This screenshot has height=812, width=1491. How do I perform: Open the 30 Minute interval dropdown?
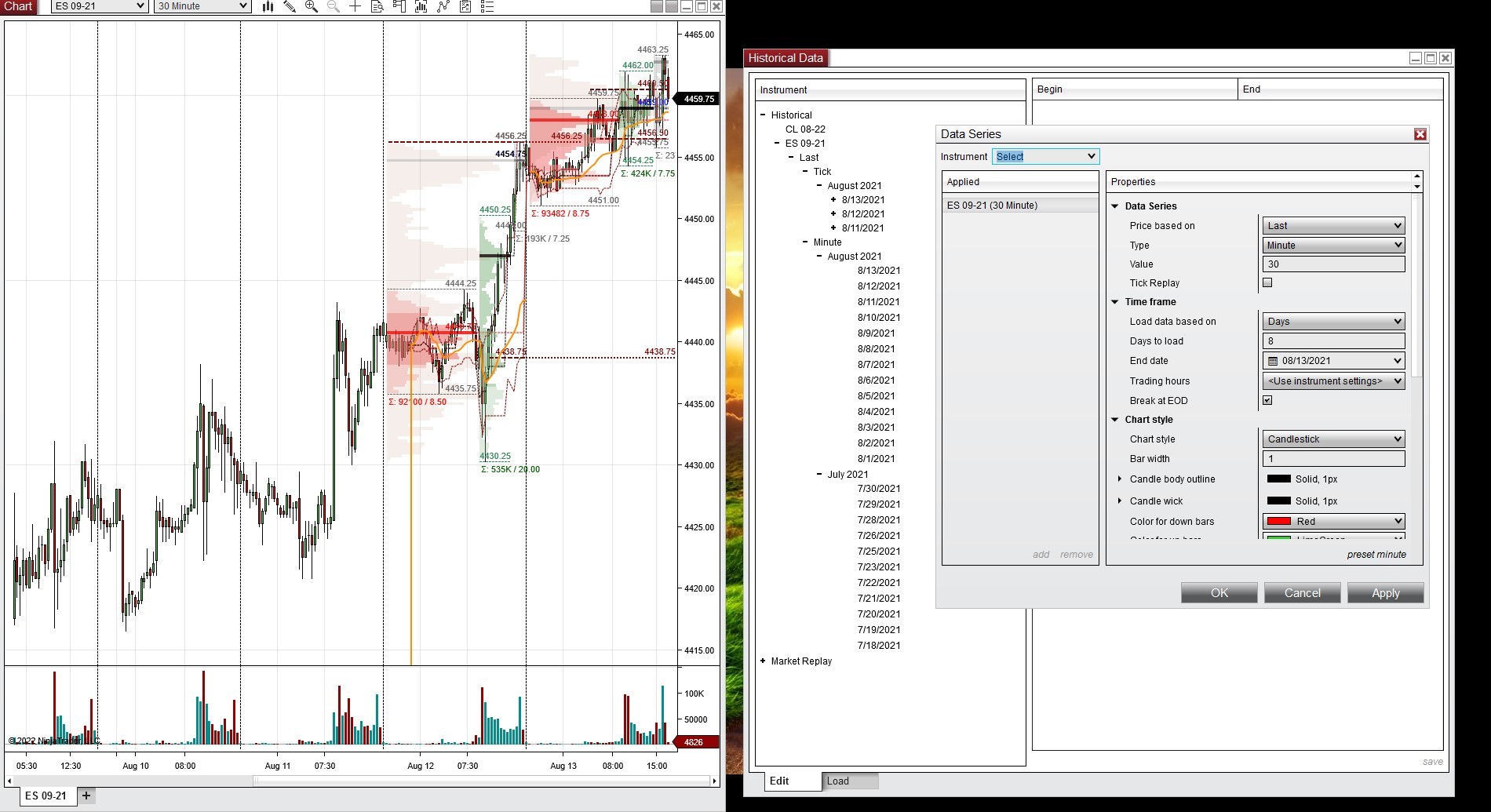pos(202,6)
